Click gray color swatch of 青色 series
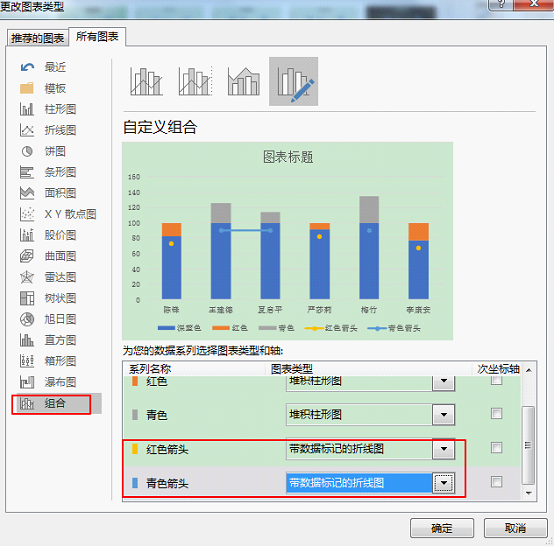 click(135, 415)
